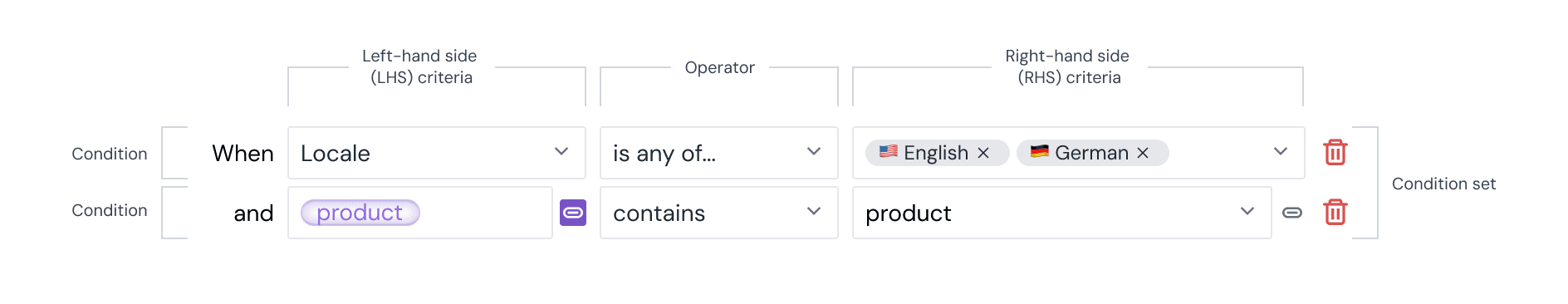Expand the Locale dropdown chevron

point(561,152)
